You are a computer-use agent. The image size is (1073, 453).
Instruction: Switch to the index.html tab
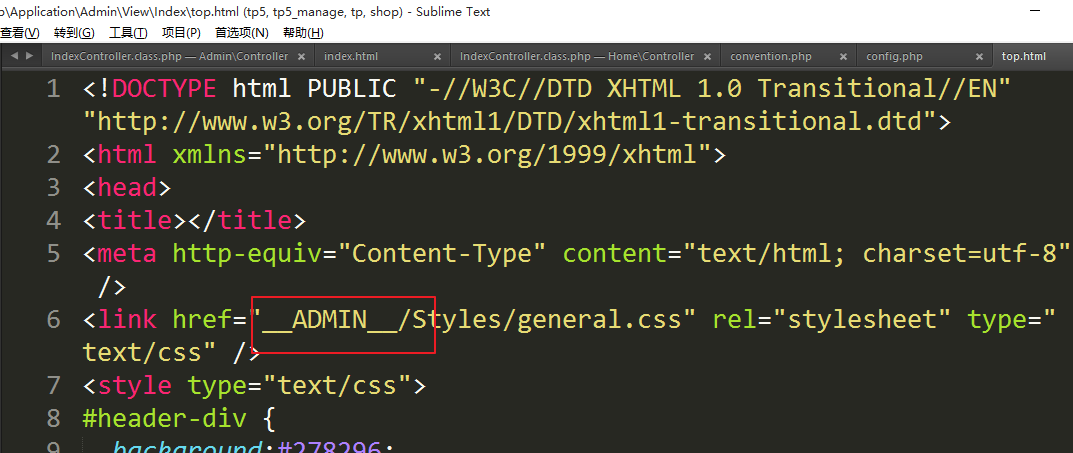pyautogui.click(x=351, y=57)
